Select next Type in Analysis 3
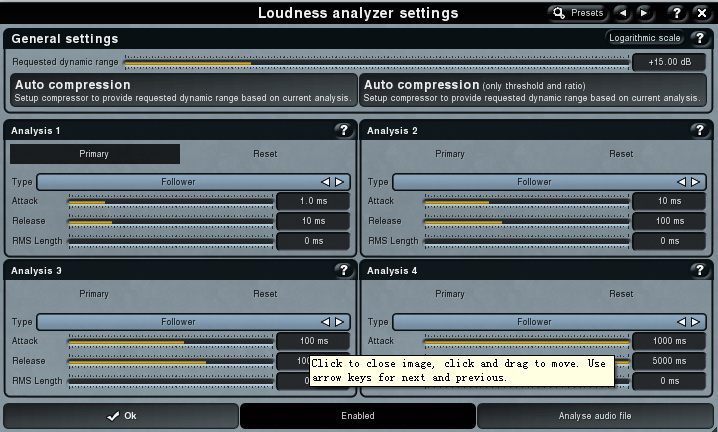Image resolution: width=718 pixels, height=432 pixels. click(x=339, y=322)
